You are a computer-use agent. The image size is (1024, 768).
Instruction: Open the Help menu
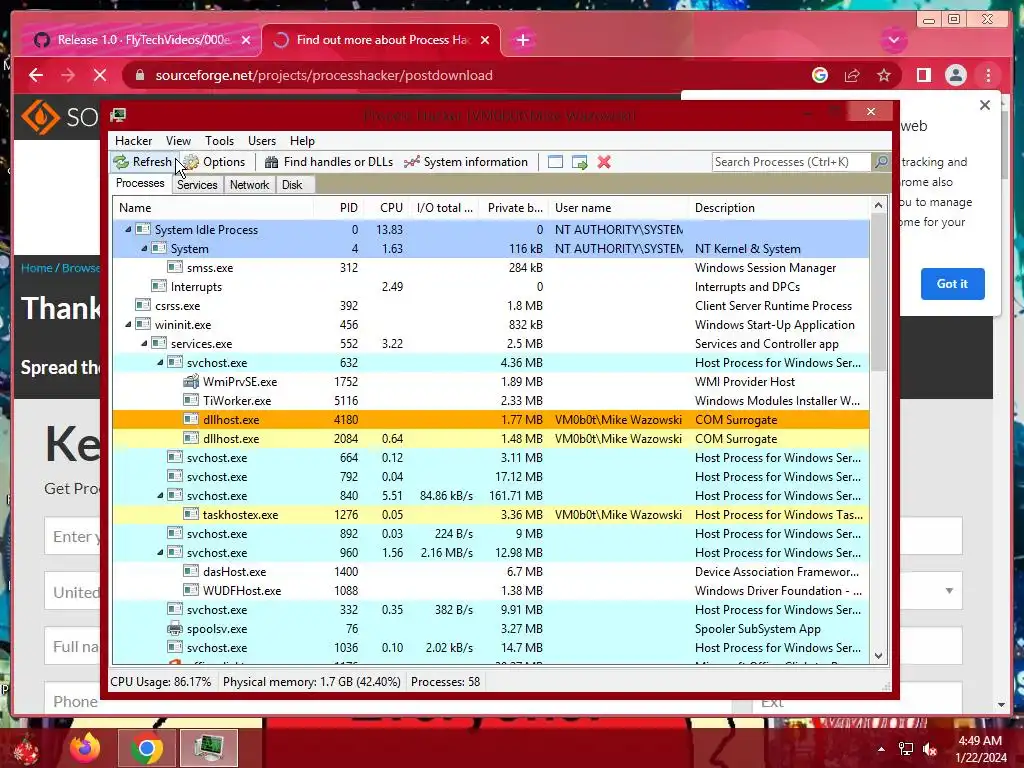(302, 141)
